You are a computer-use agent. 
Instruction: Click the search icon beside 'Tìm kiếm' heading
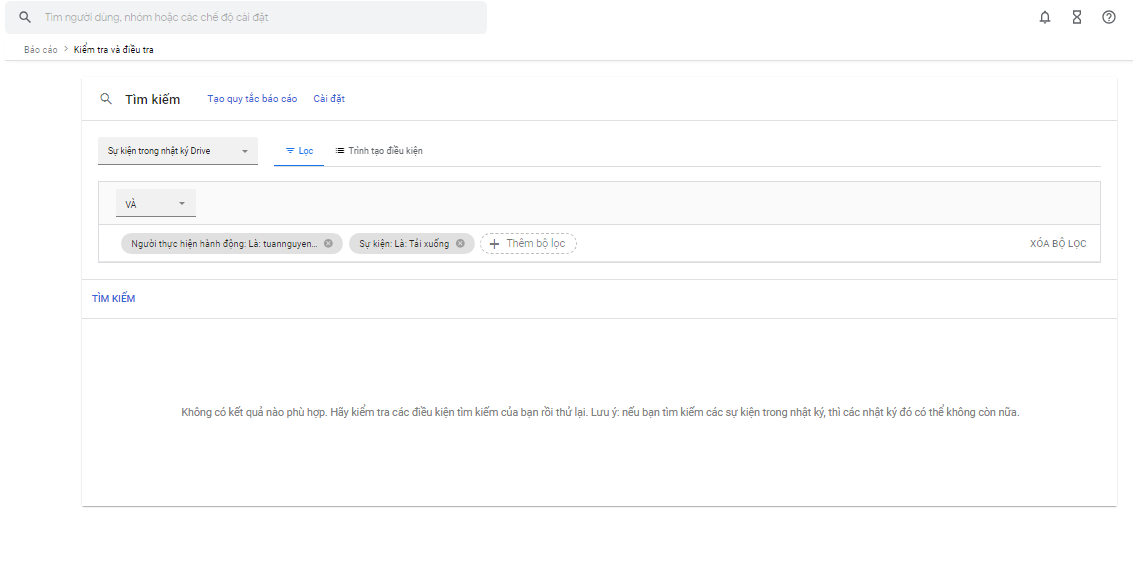(x=105, y=99)
